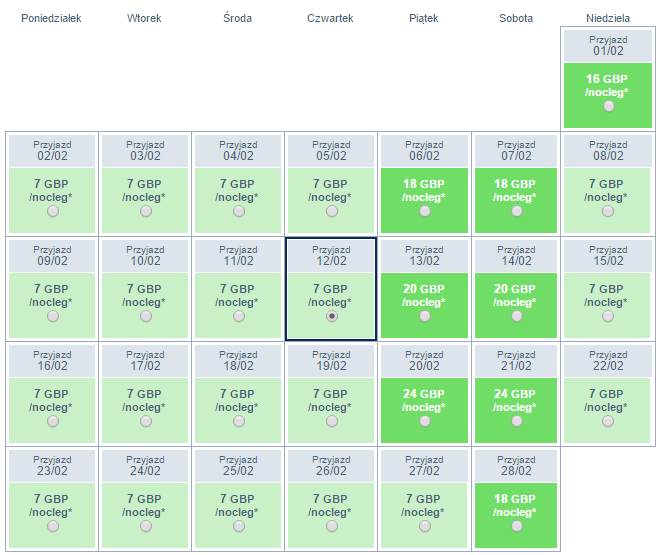The height and width of the screenshot is (555, 662).
Task: Select the 14/02 radio button
Action: [x=517, y=316]
